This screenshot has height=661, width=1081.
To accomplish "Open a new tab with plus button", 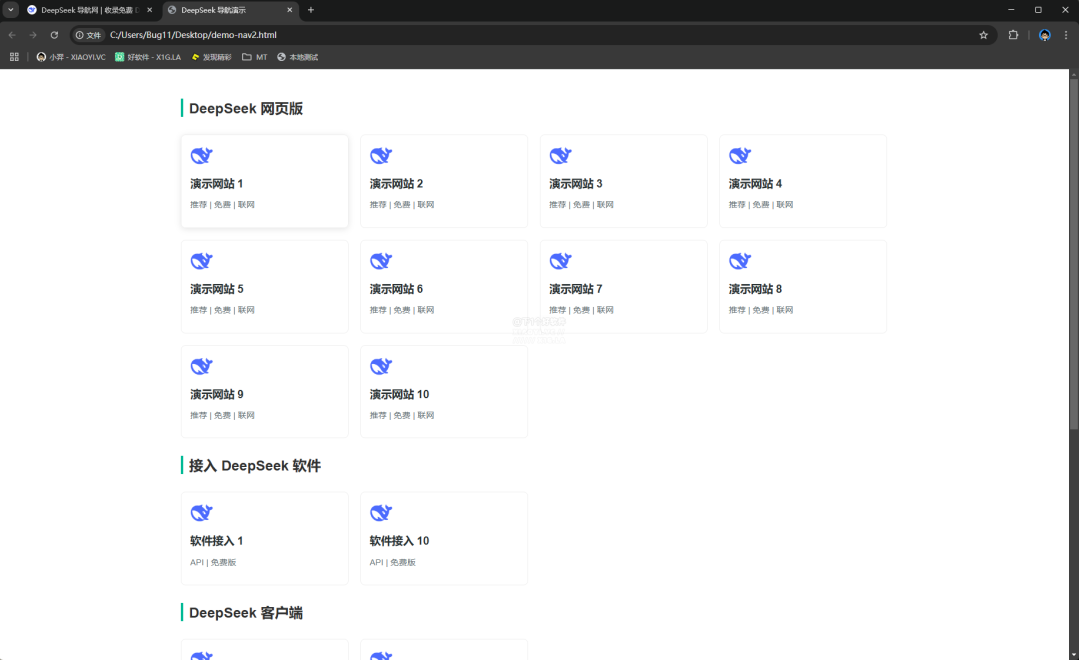I will click(x=311, y=10).
